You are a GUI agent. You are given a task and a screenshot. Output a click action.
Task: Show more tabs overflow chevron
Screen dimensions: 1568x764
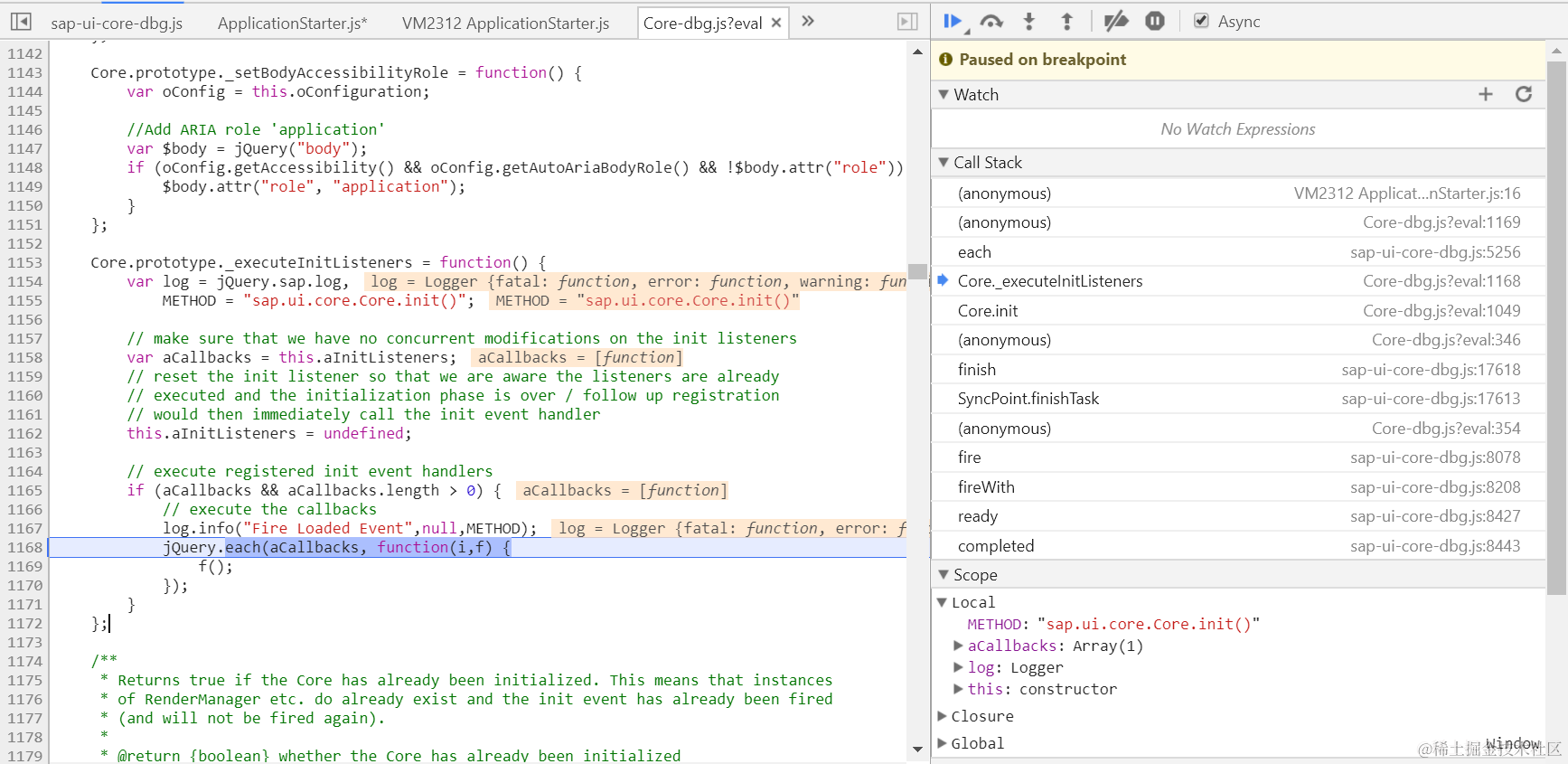point(808,22)
